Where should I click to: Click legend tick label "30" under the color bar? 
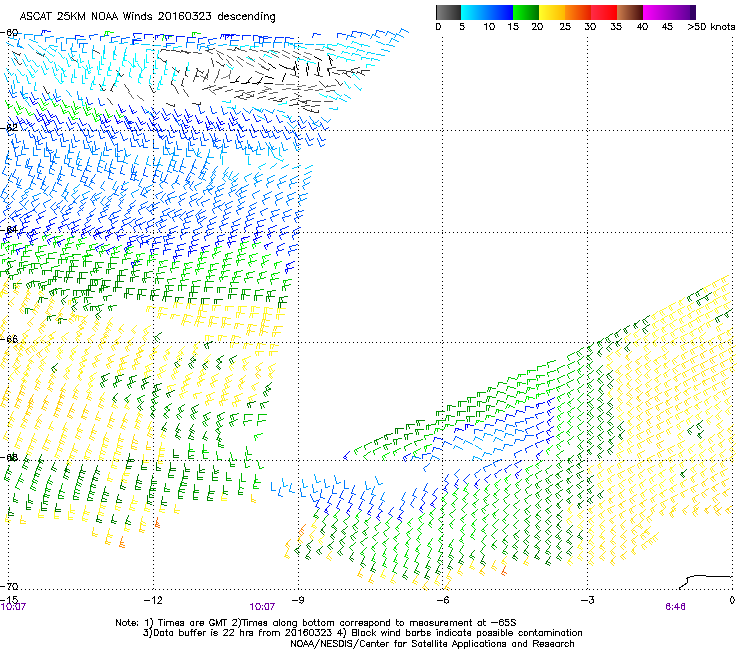pos(590,27)
